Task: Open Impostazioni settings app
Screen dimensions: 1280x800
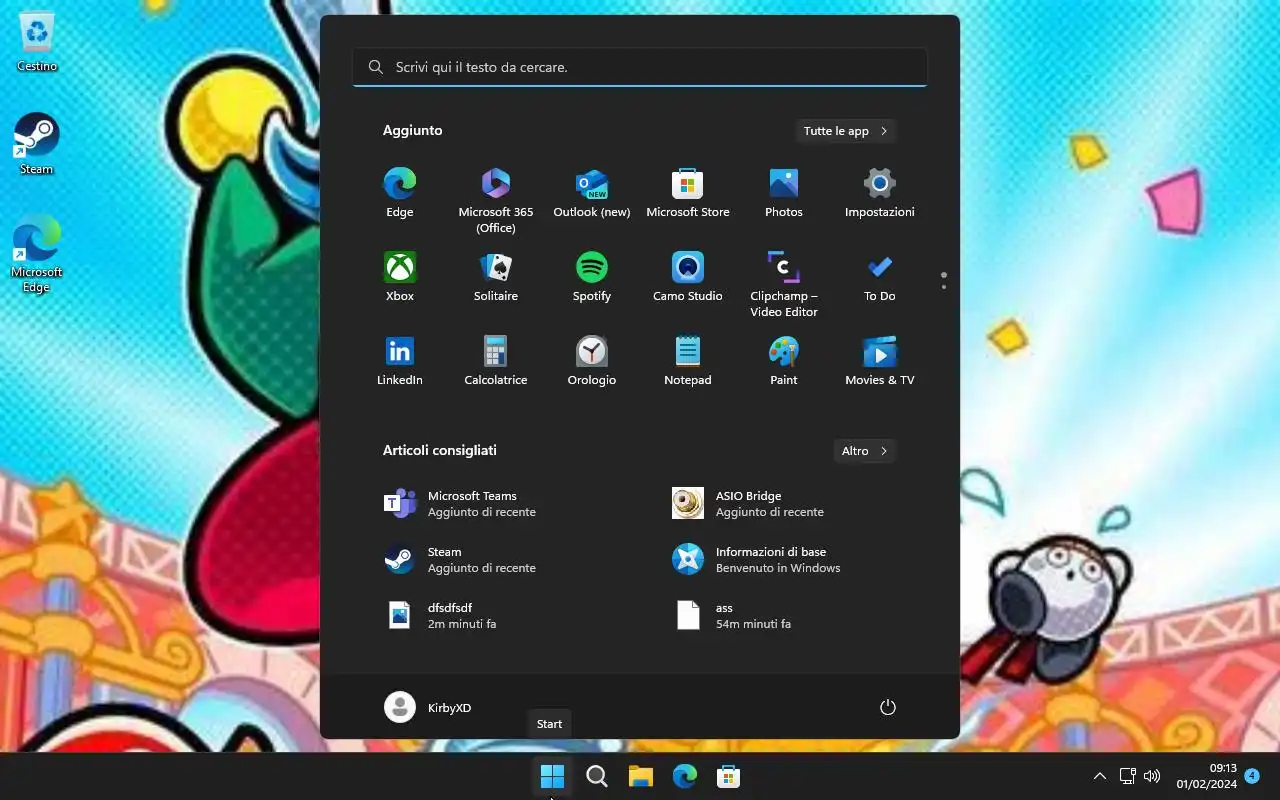Action: pyautogui.click(x=880, y=193)
